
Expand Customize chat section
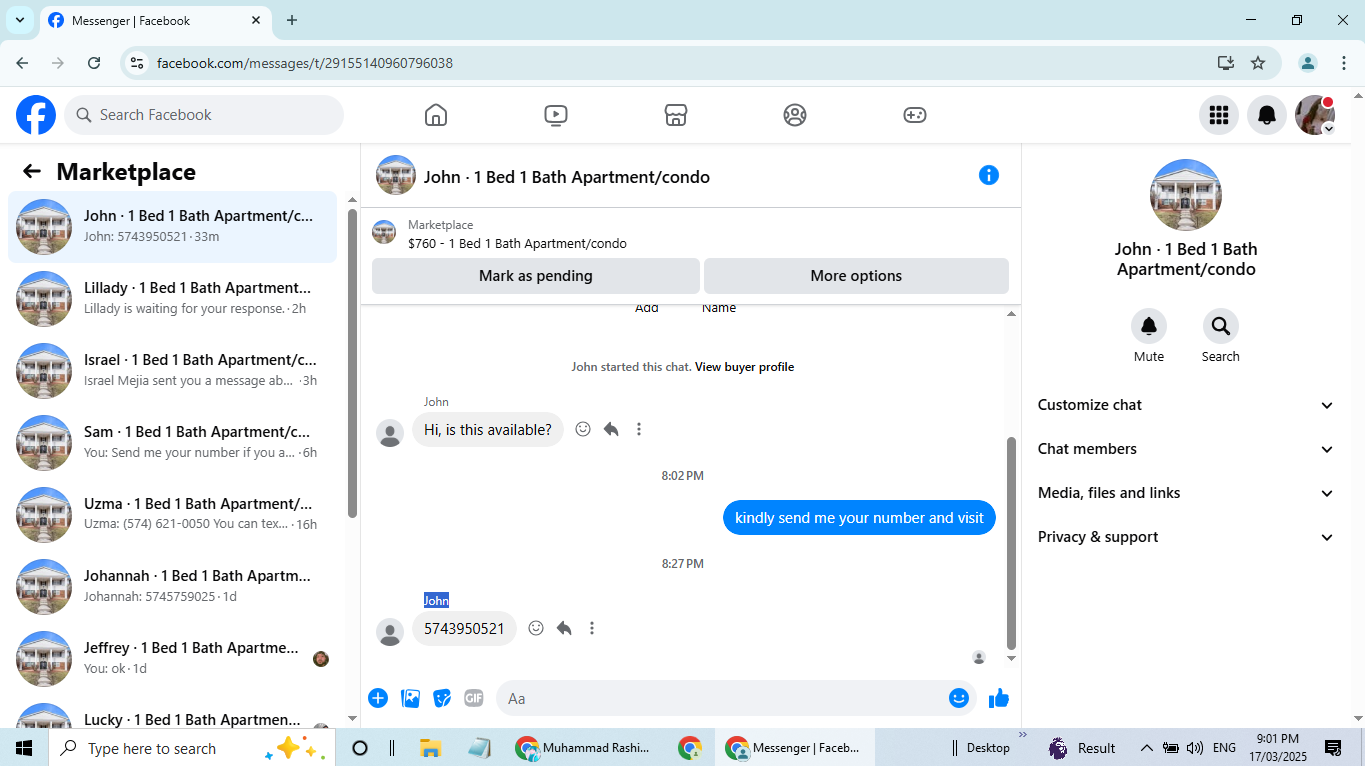point(1186,405)
